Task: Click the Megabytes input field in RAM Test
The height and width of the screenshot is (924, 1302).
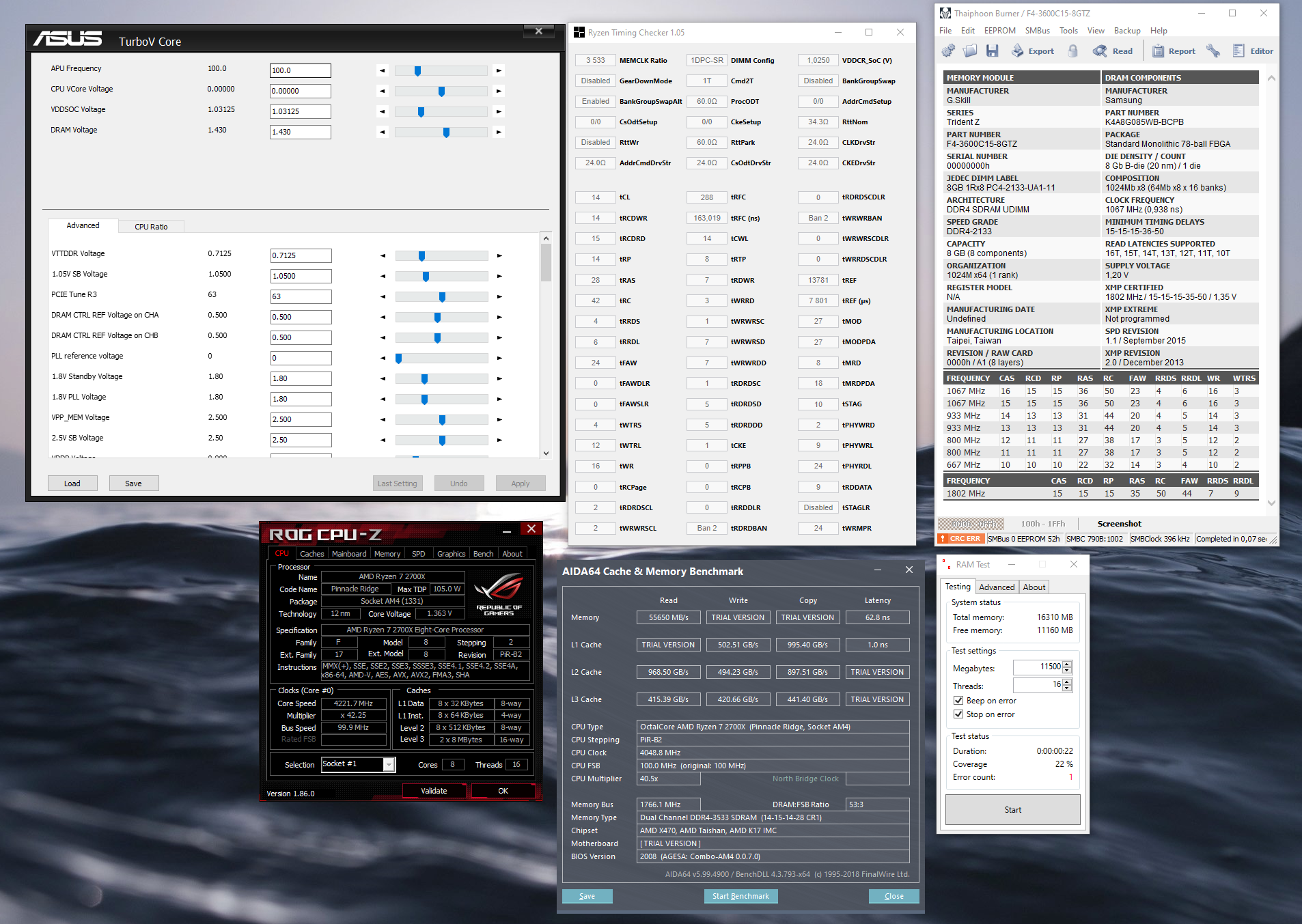Action: pos(1038,667)
